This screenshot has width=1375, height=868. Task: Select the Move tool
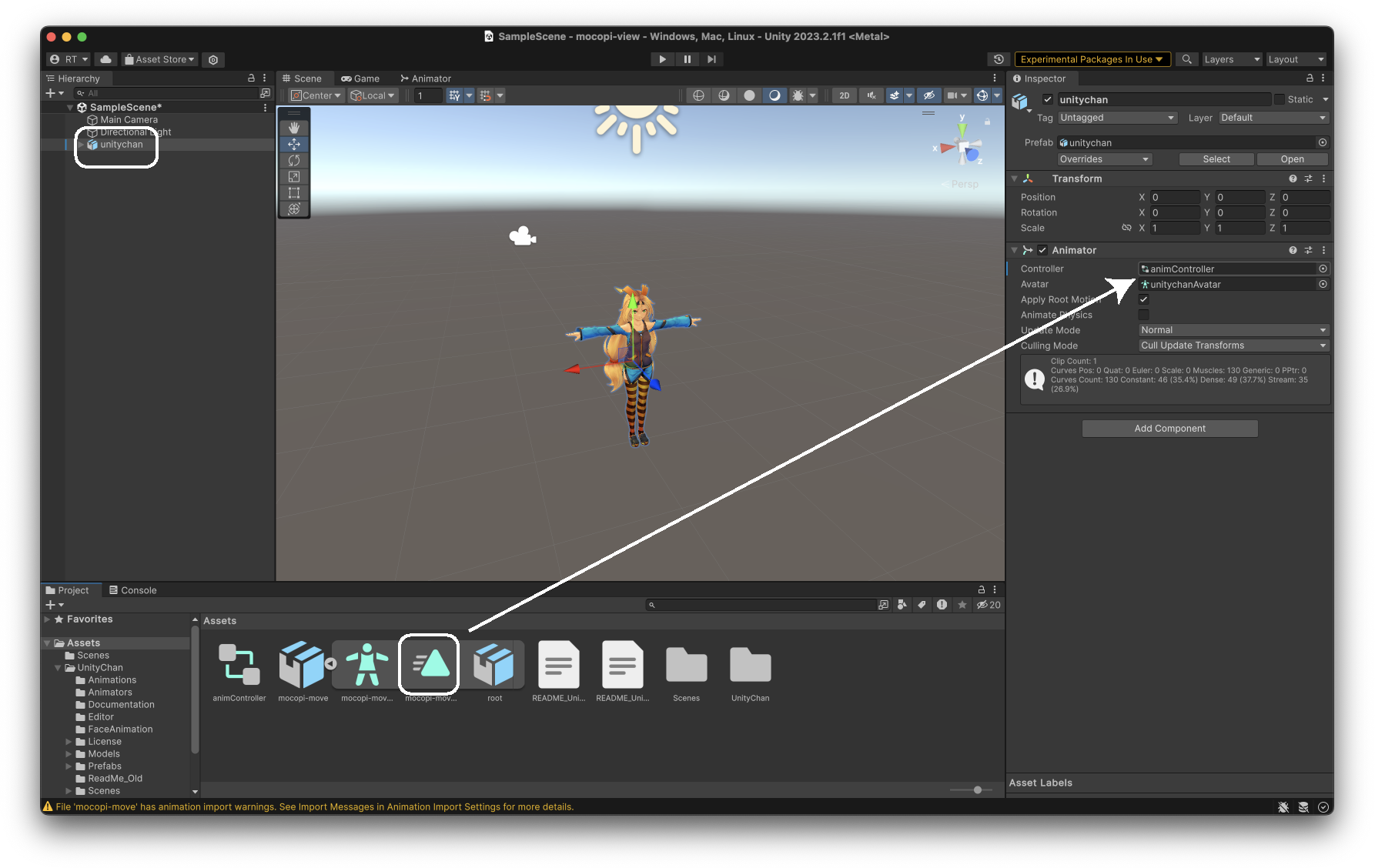[x=294, y=144]
